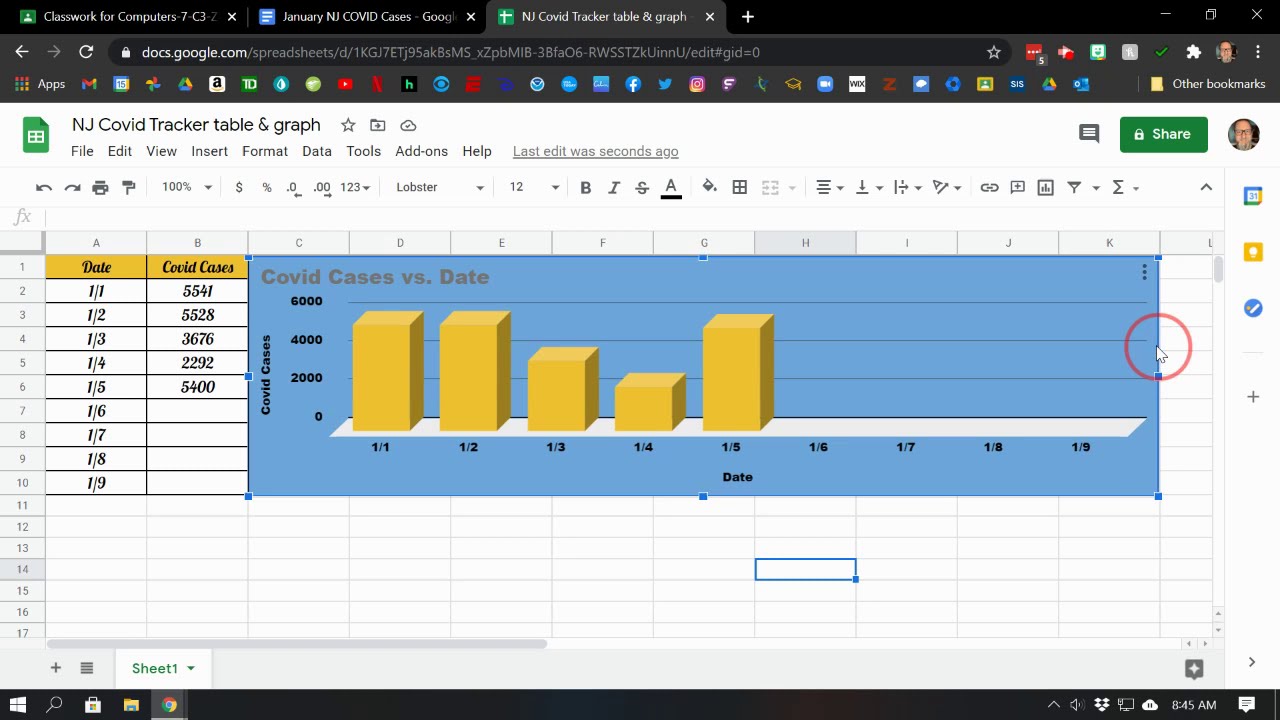This screenshot has width=1280, height=720.
Task: Open comment history icon
Action: pos(1089,134)
